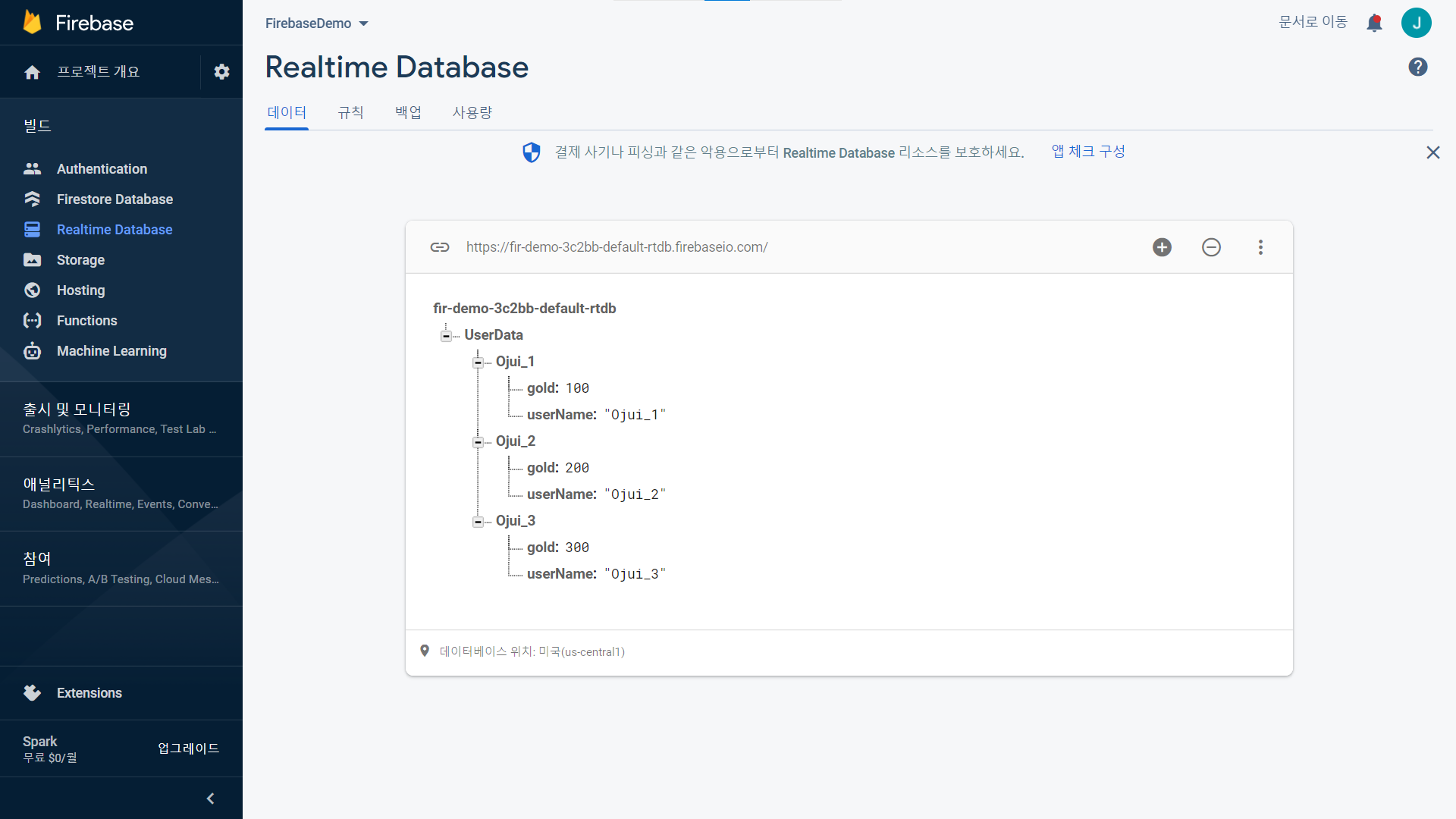
Task: Select the gold value 200 field
Action: point(576,468)
